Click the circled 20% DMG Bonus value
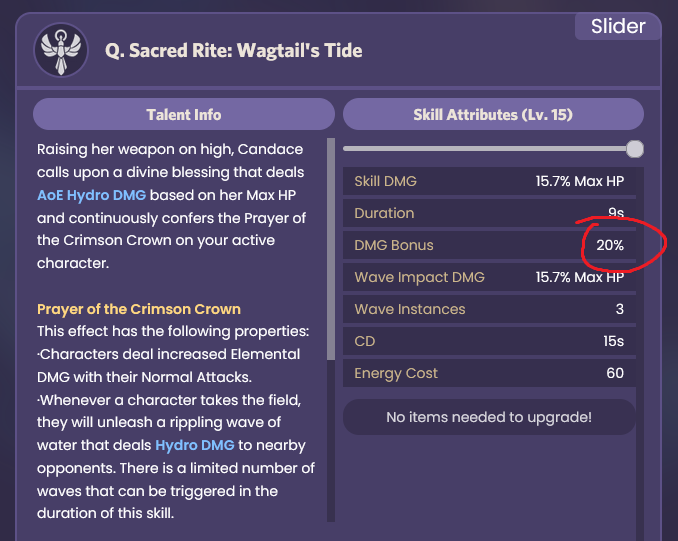This screenshot has width=678, height=541. [x=607, y=245]
